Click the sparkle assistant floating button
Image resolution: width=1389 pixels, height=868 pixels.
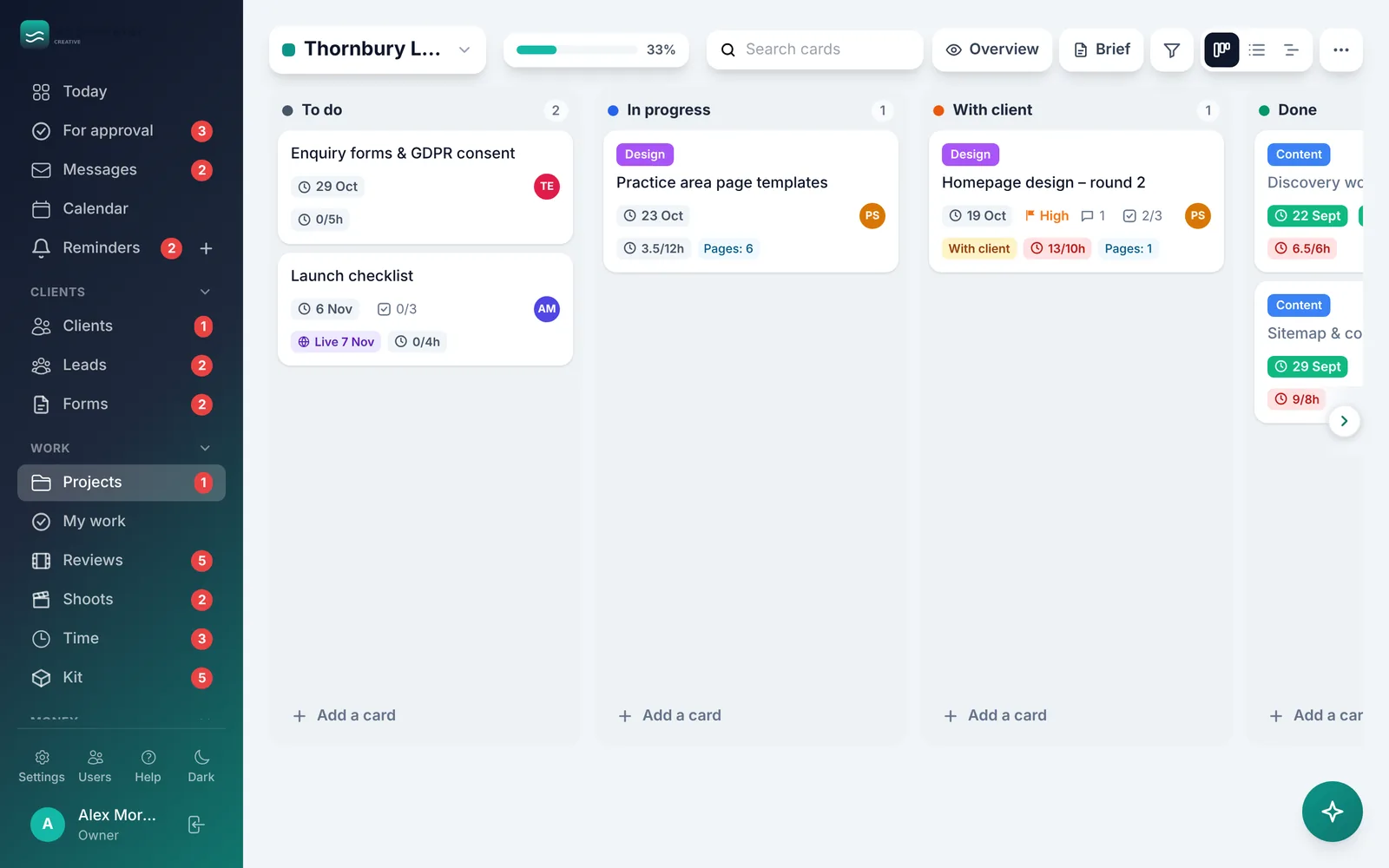tap(1332, 811)
